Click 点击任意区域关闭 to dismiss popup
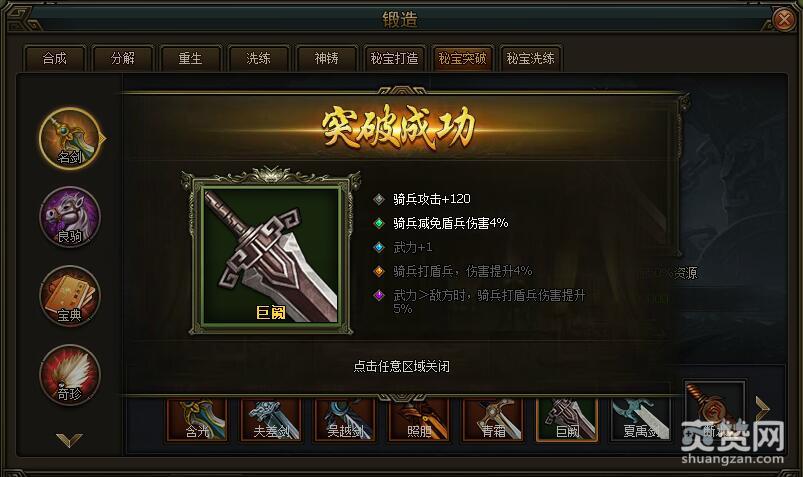The width and height of the screenshot is (803, 477). click(402, 366)
